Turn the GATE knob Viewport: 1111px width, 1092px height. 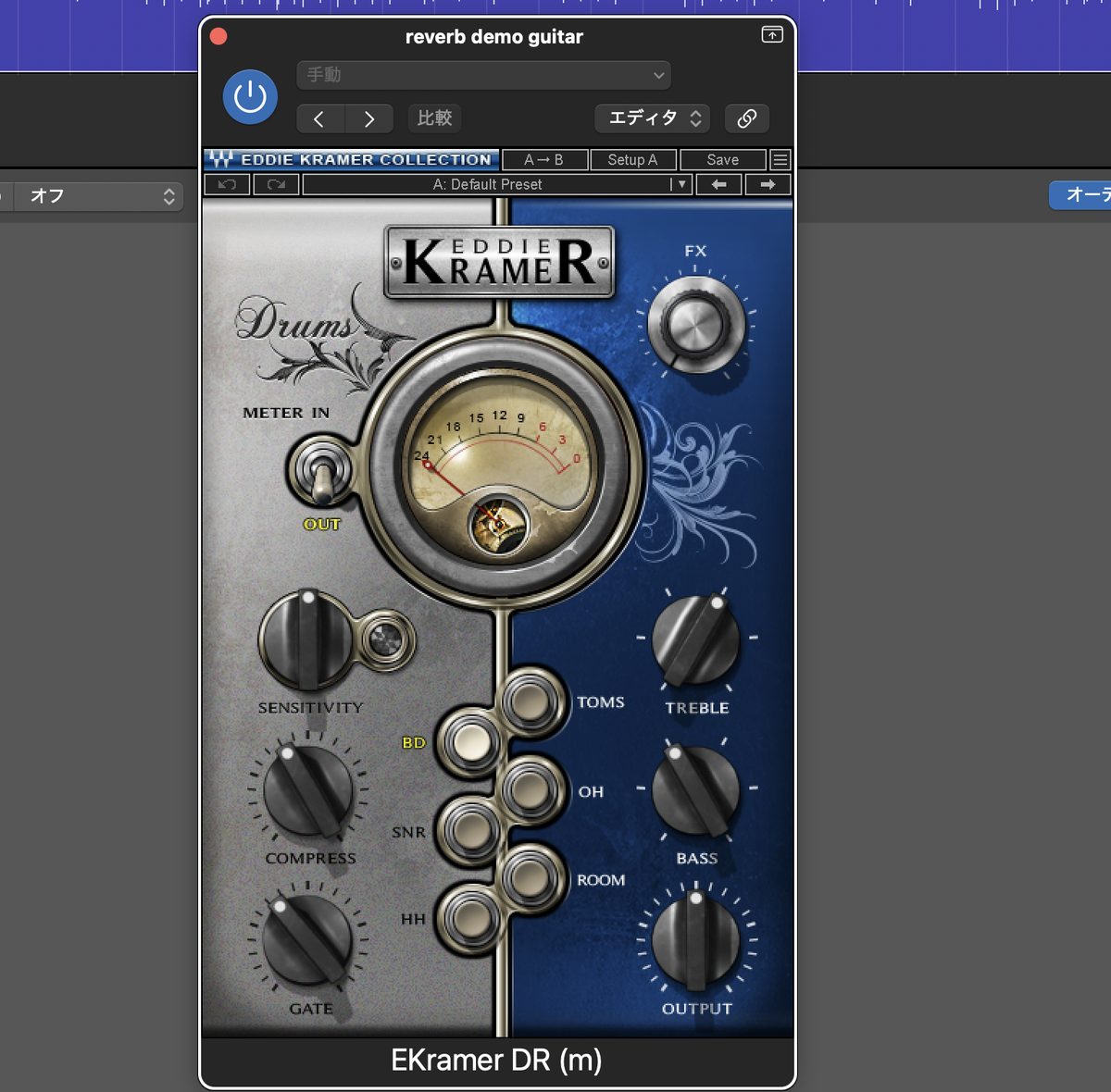tap(307, 939)
